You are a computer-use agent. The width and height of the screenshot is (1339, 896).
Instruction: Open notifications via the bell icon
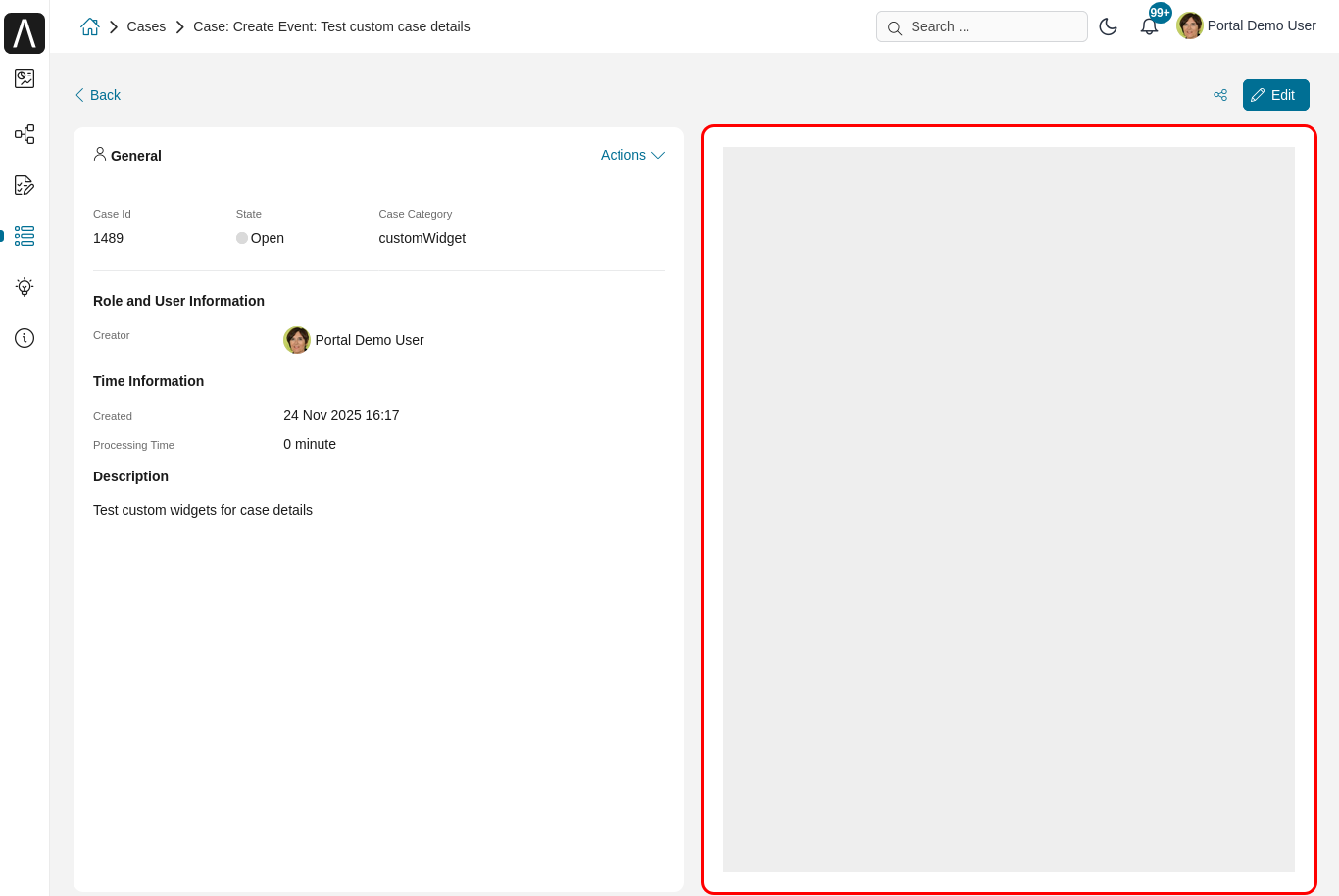point(1148,26)
